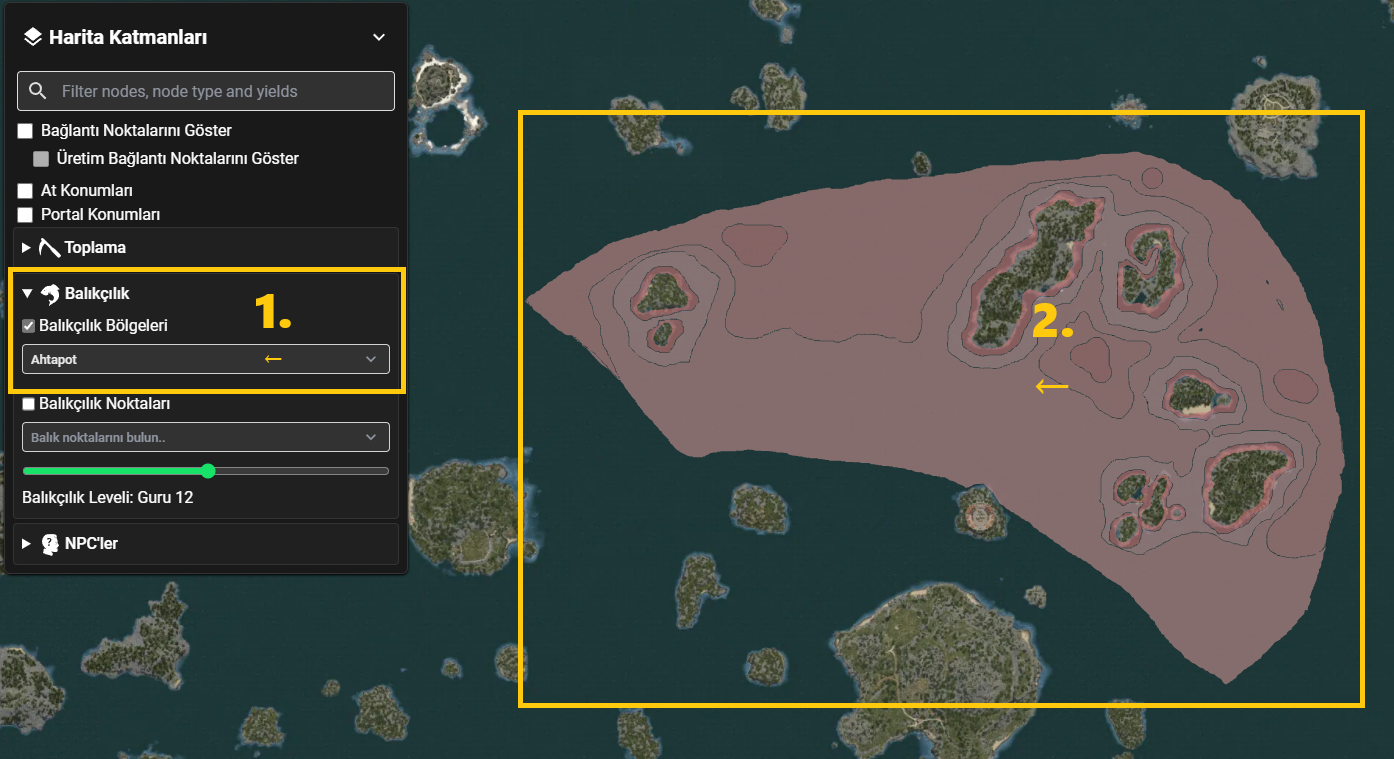
Task: Uncheck Balıkçılık Bölgeleri checkbox
Action: pyautogui.click(x=29, y=325)
